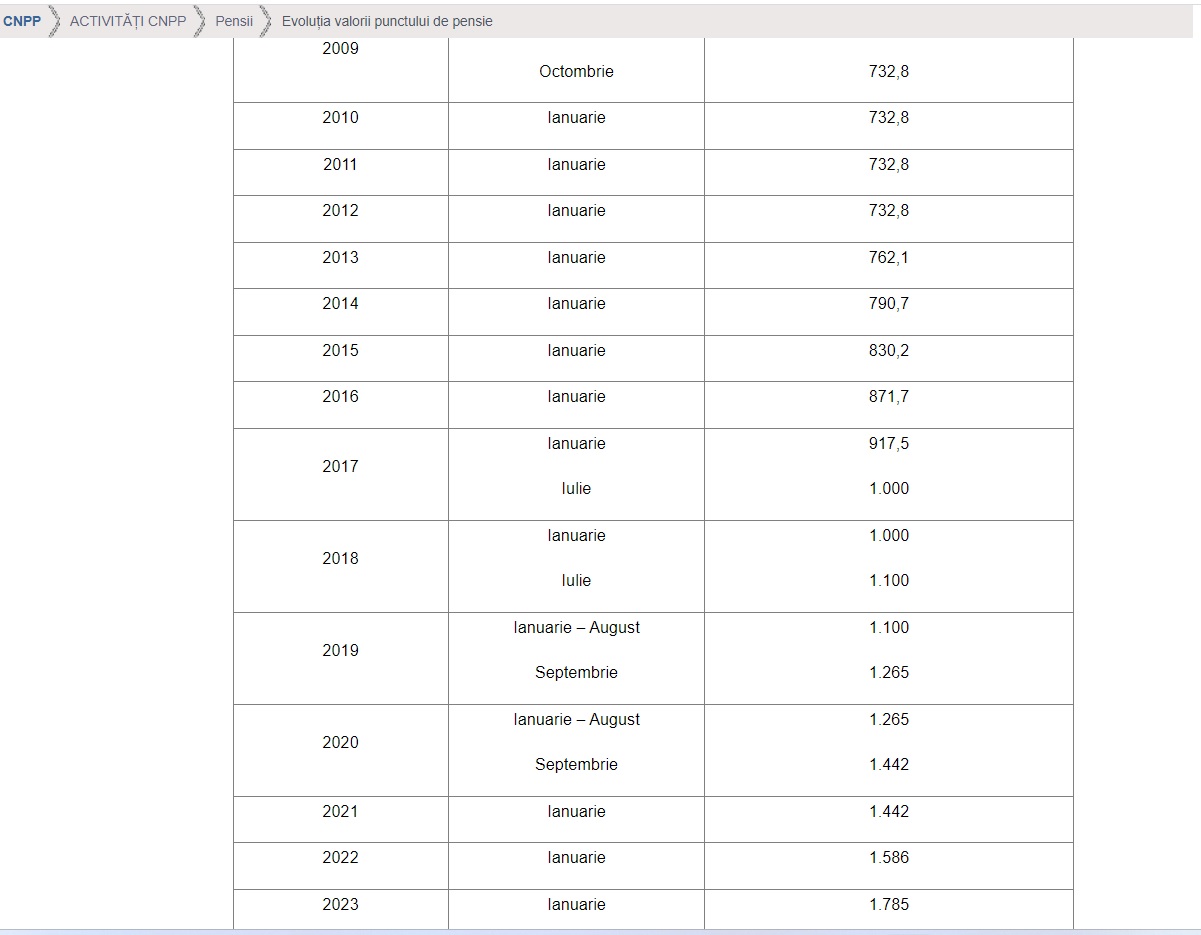Click breadcrumb arrow separator after CNPP

click(x=55, y=21)
